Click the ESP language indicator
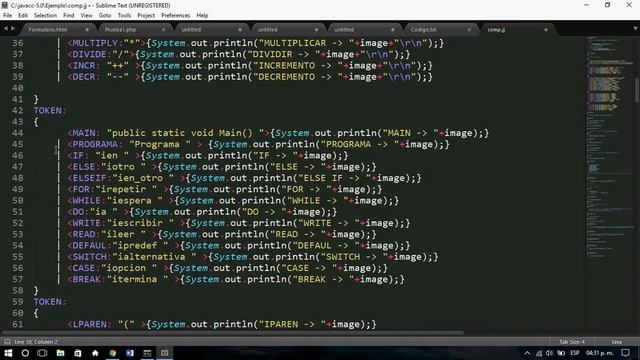 pos(575,353)
